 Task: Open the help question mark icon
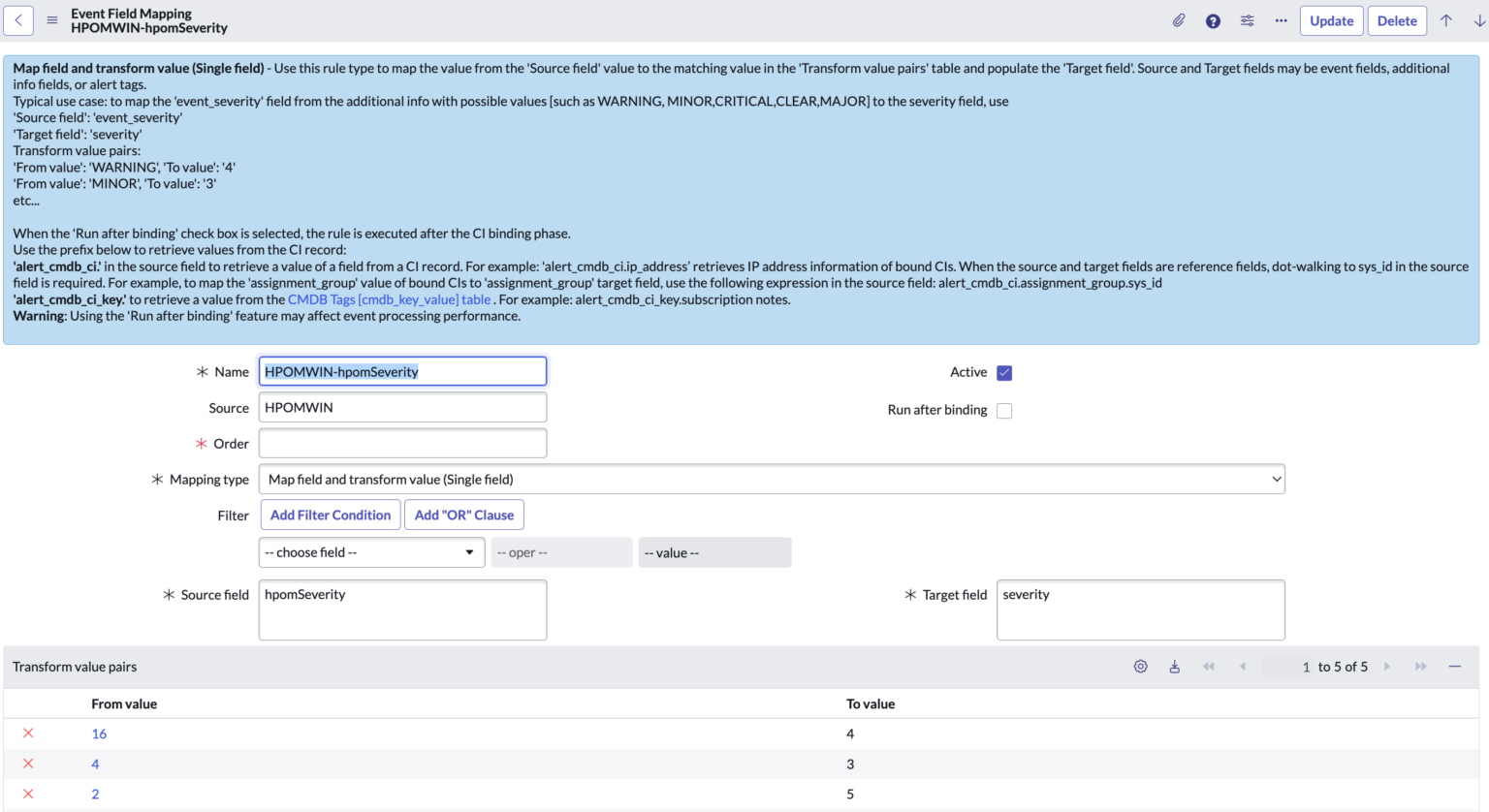(x=1213, y=21)
